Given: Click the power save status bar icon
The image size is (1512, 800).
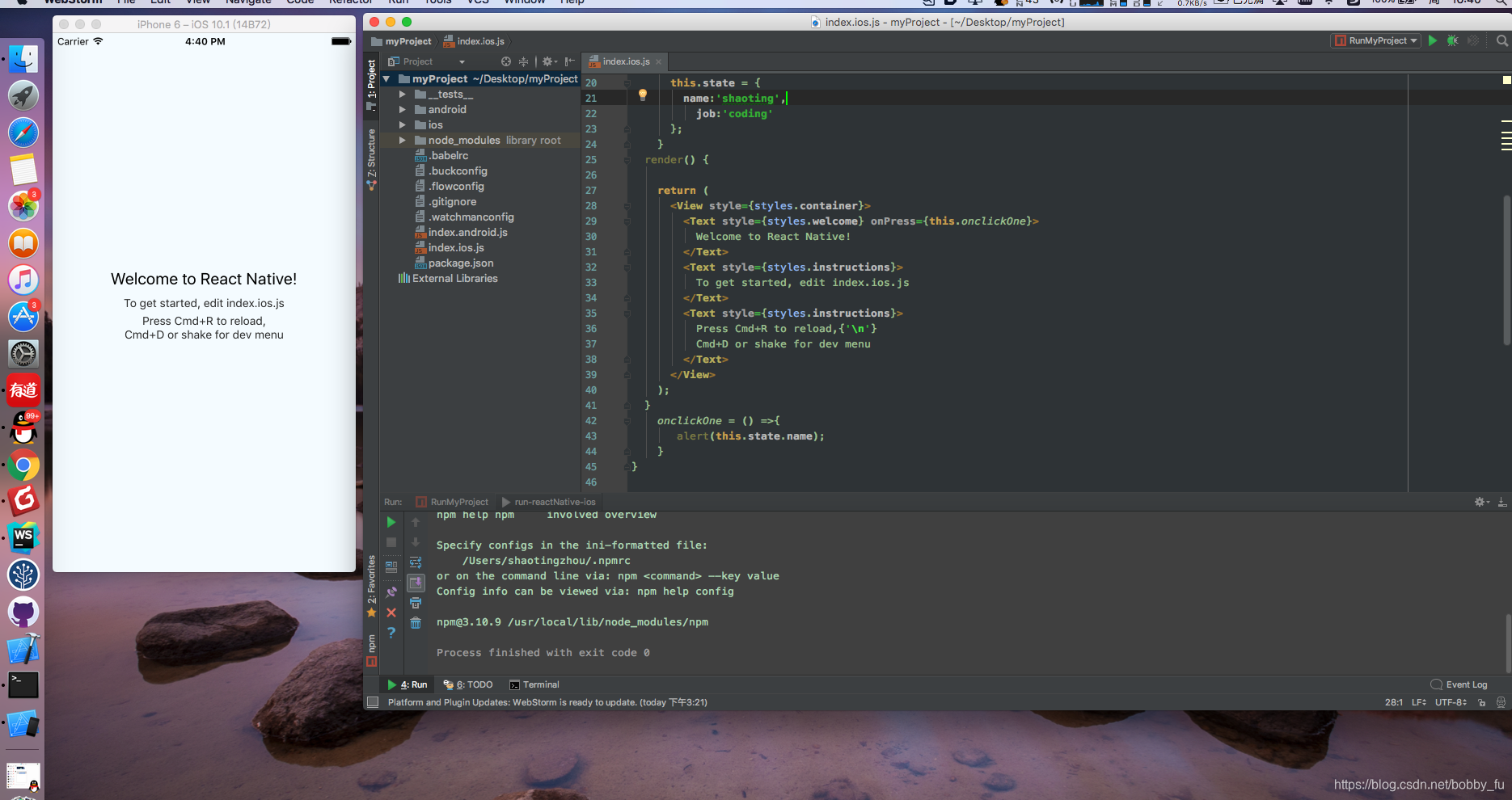Looking at the screenshot, I should click(1501, 702).
